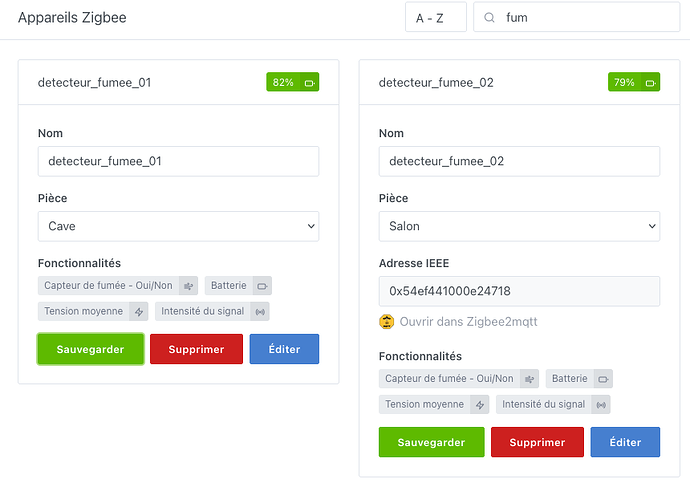Focus the search field containing fum
The width and height of the screenshot is (690, 483).
pos(576,17)
